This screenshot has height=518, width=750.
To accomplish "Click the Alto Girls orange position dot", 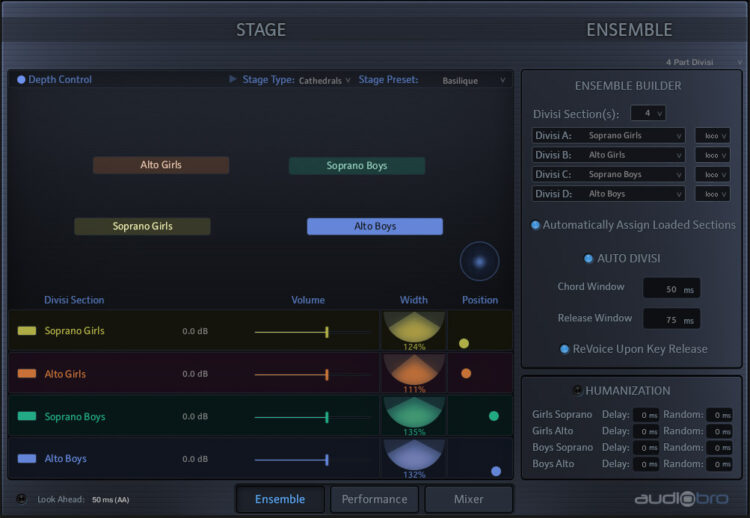I will pos(466,374).
